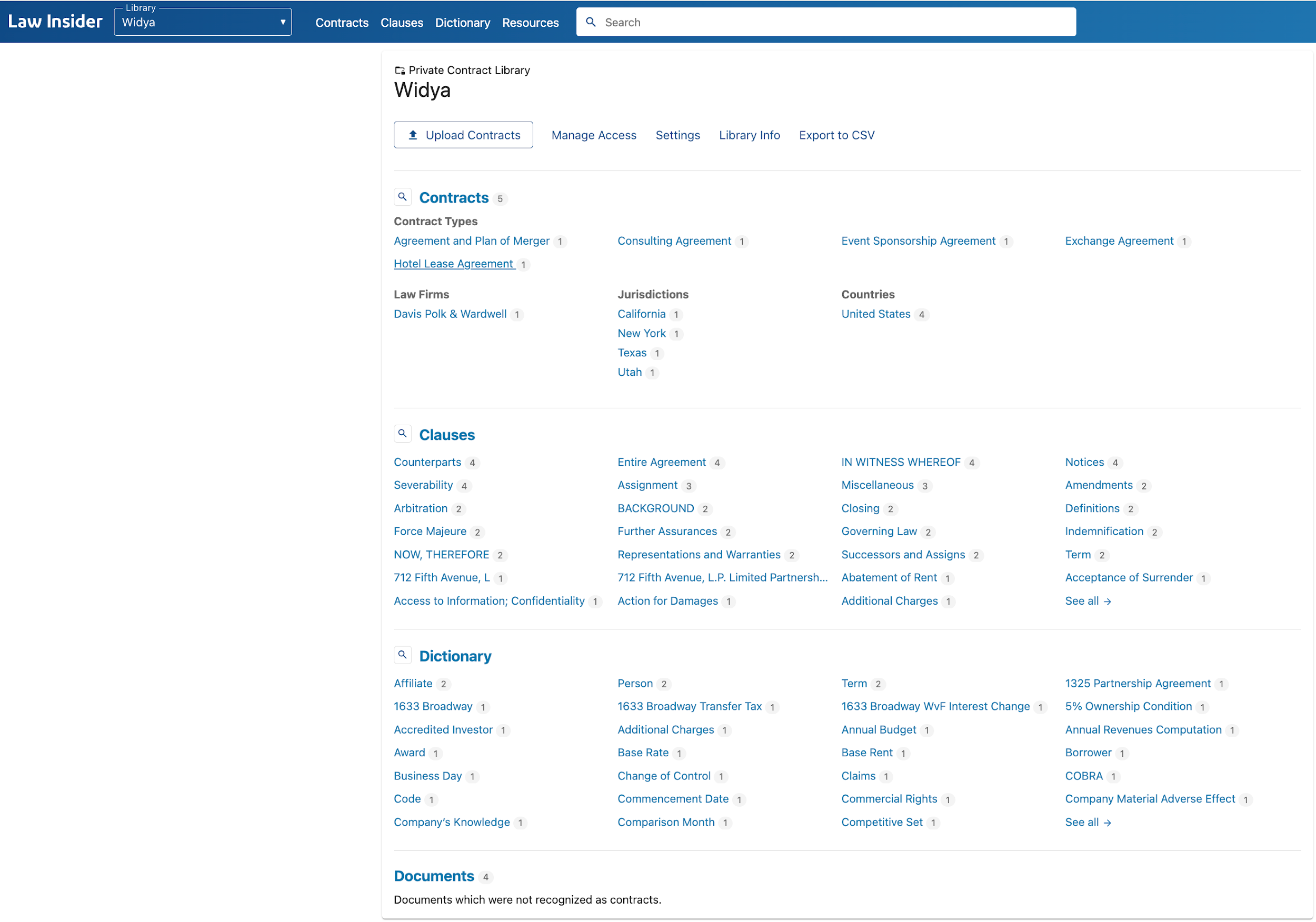The height and width of the screenshot is (922, 1316).
Task: Open the Action for Damages clause
Action: (x=668, y=601)
